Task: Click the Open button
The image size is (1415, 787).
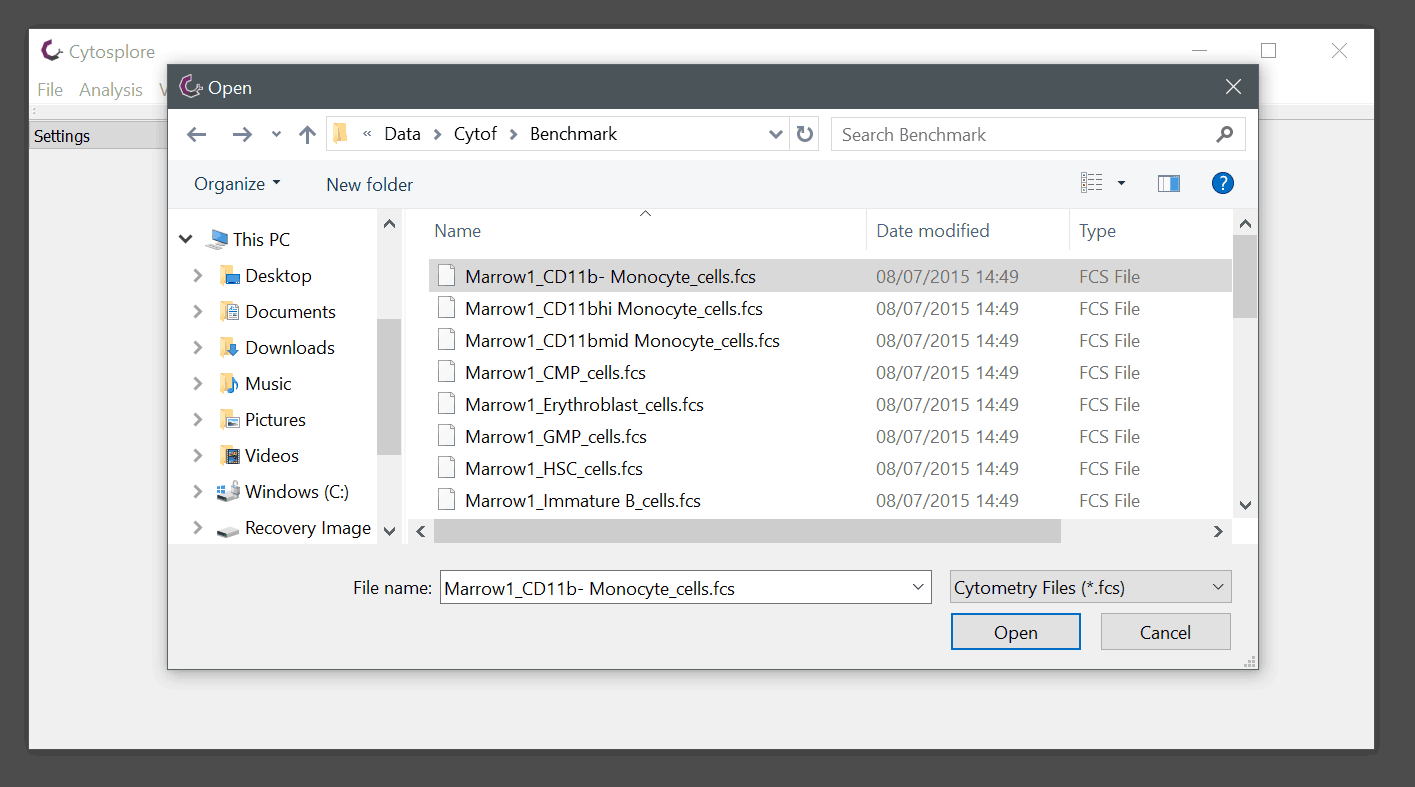Action: pyautogui.click(x=1015, y=632)
